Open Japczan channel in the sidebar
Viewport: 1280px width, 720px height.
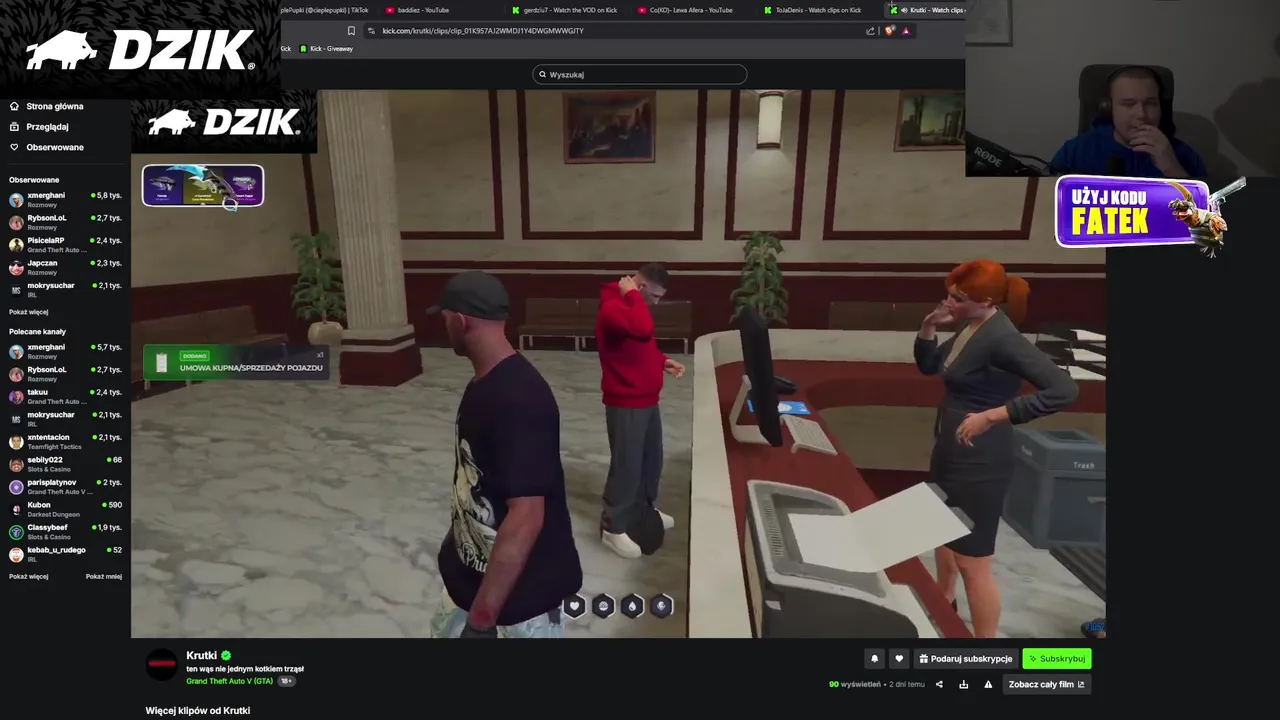65,267
